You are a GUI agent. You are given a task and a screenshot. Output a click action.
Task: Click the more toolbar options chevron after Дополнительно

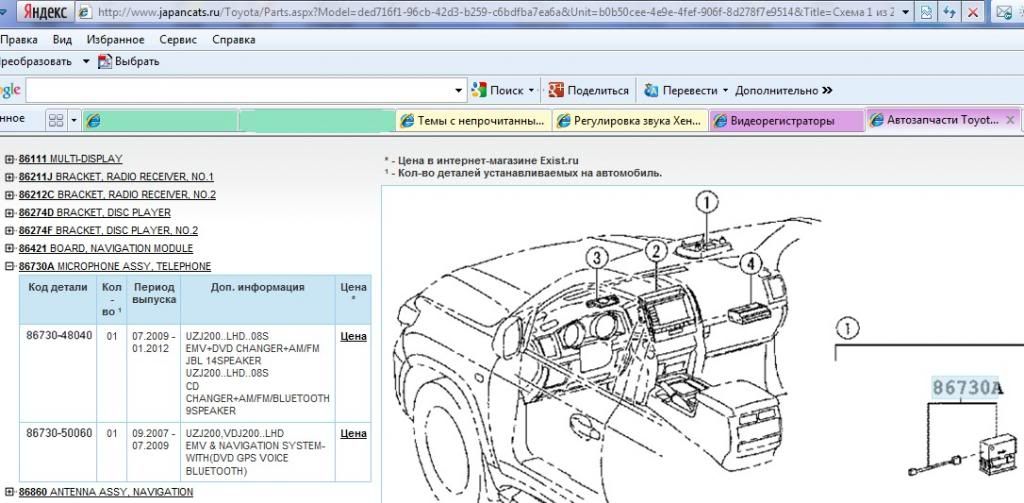[827, 90]
